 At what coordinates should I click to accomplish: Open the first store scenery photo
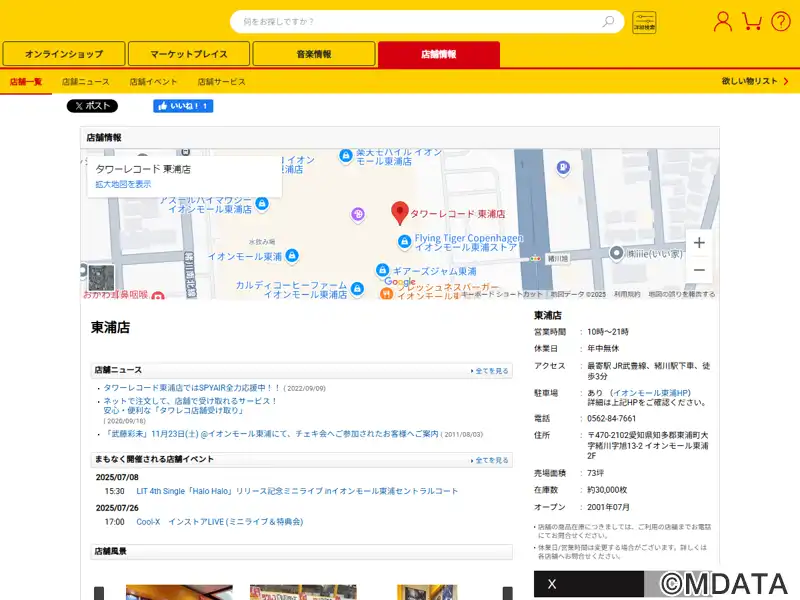point(179,592)
